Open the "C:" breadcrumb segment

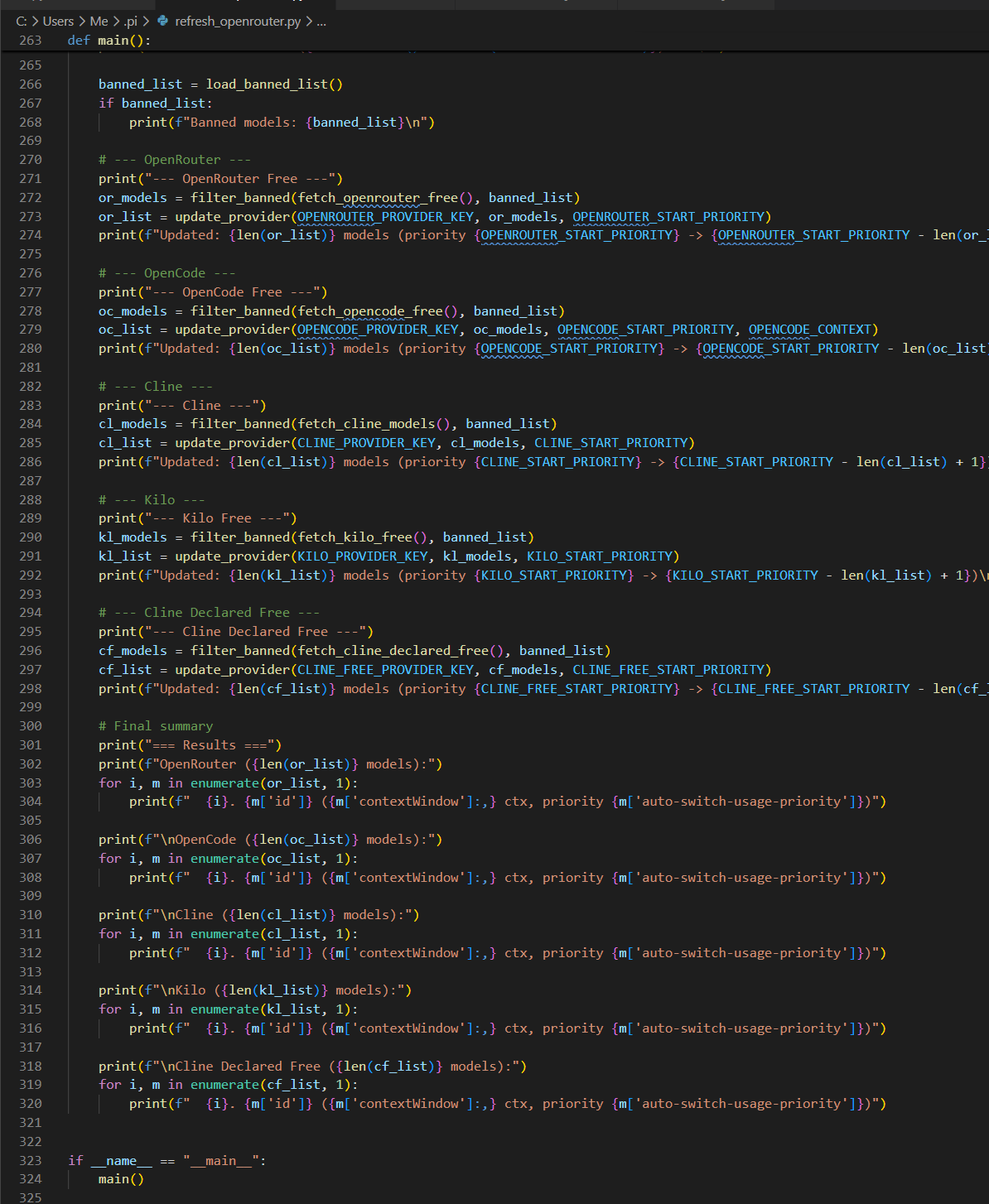pyautogui.click(x=22, y=21)
